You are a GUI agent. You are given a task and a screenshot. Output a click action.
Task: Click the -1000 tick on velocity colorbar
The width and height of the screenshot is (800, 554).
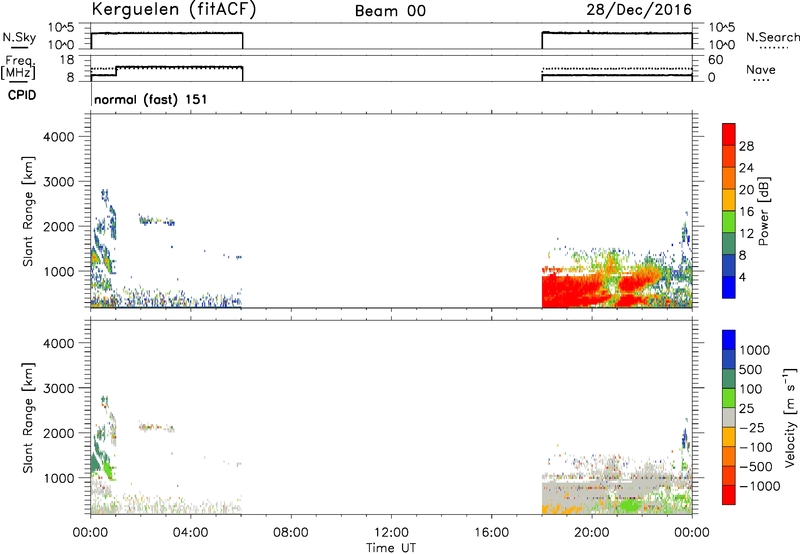coord(759,486)
